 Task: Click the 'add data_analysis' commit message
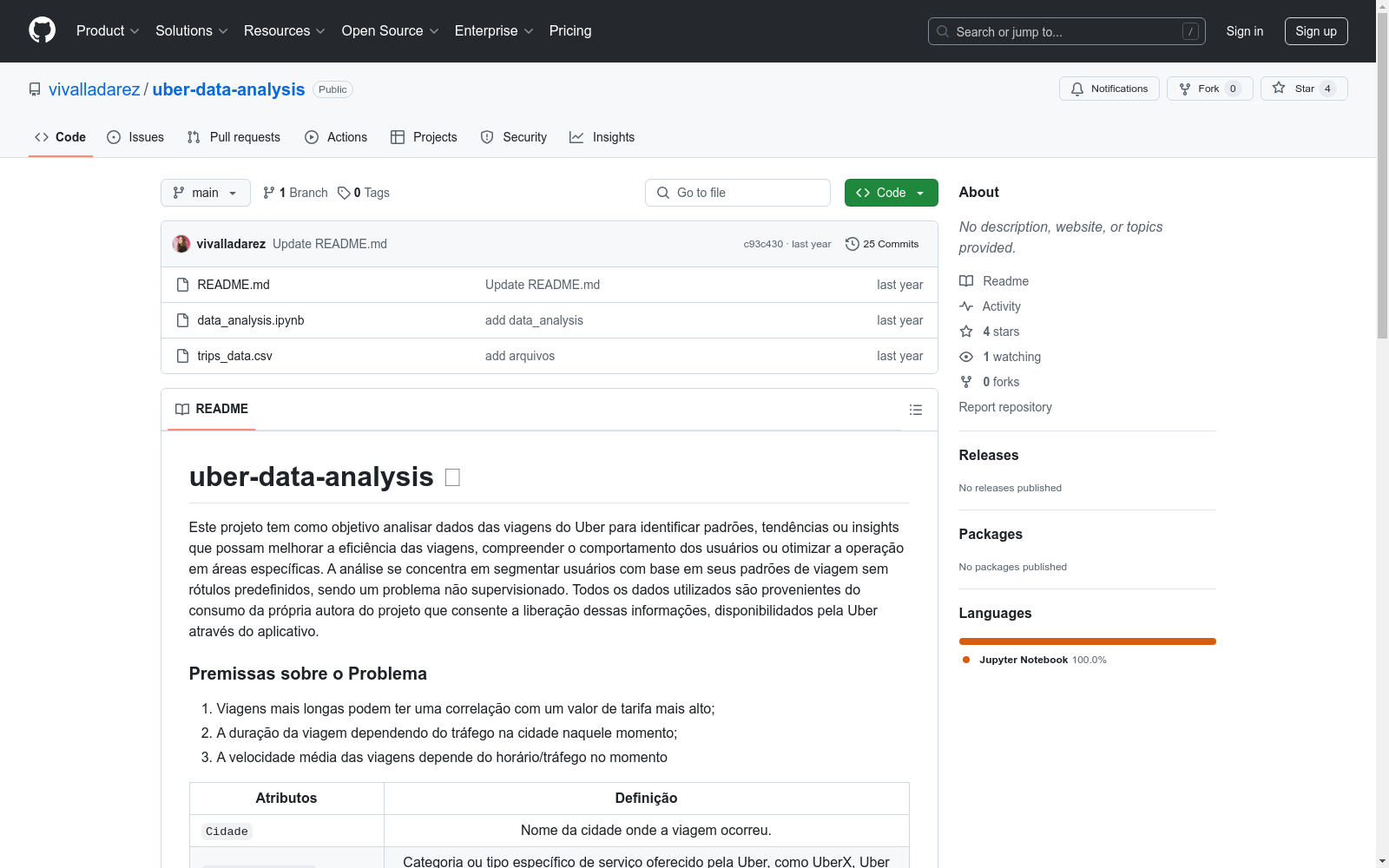[534, 320]
